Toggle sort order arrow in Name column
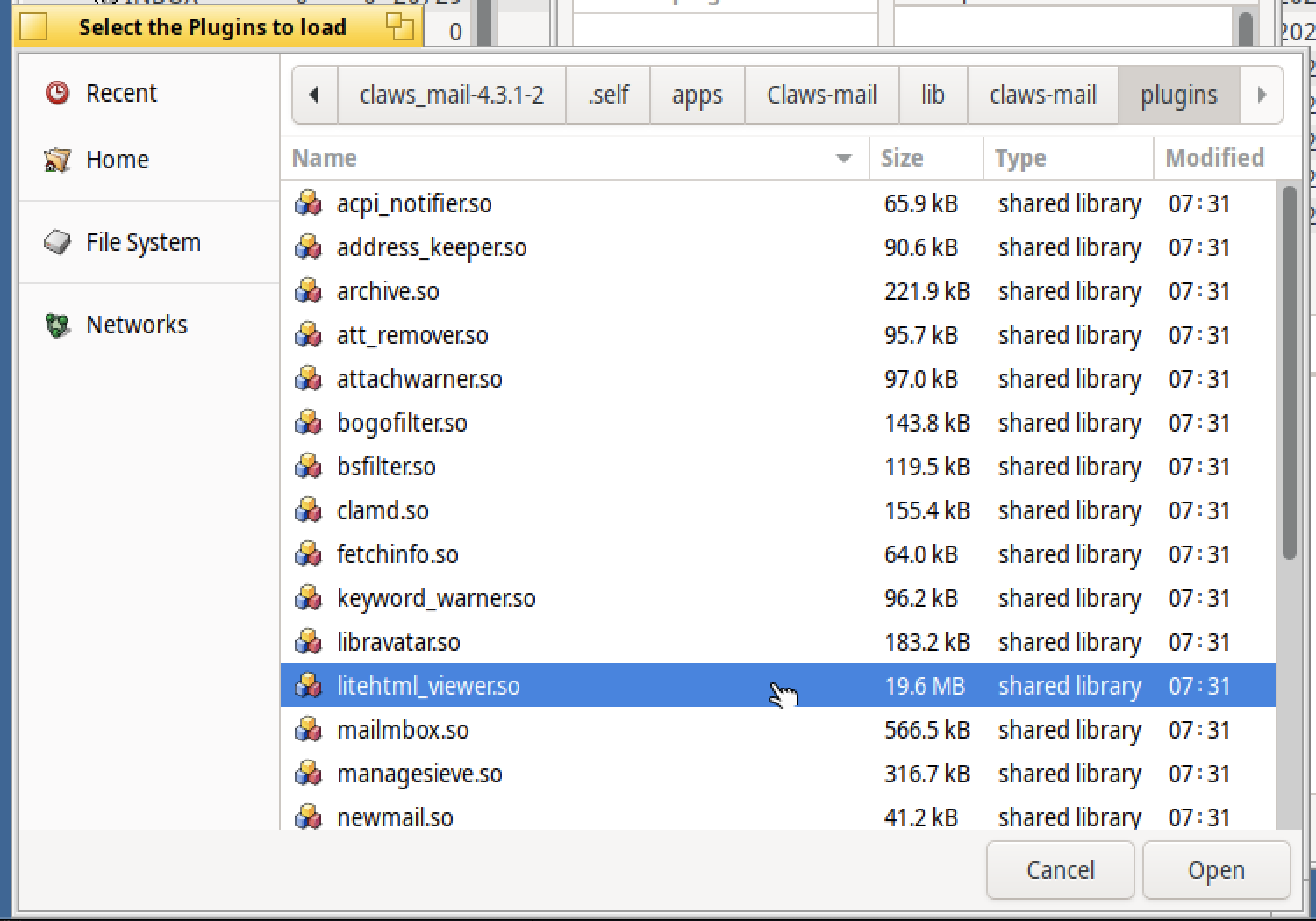The height and width of the screenshot is (921, 1316). (x=844, y=159)
